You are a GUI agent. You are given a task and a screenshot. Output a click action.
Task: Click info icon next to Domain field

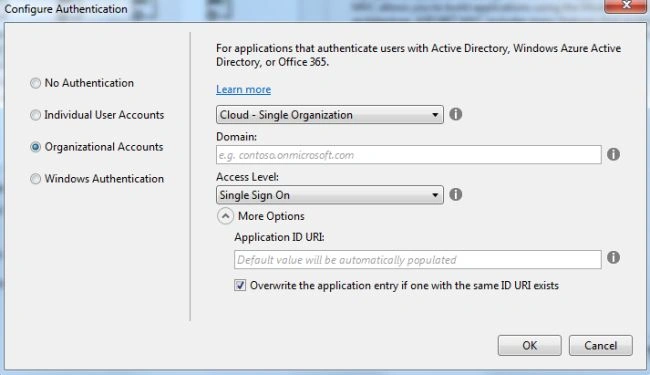point(614,155)
